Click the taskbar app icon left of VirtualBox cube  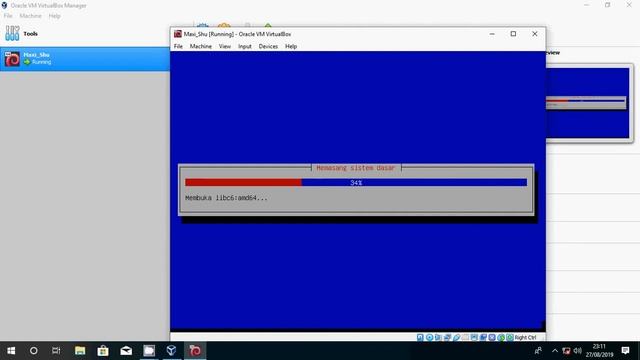149,351
